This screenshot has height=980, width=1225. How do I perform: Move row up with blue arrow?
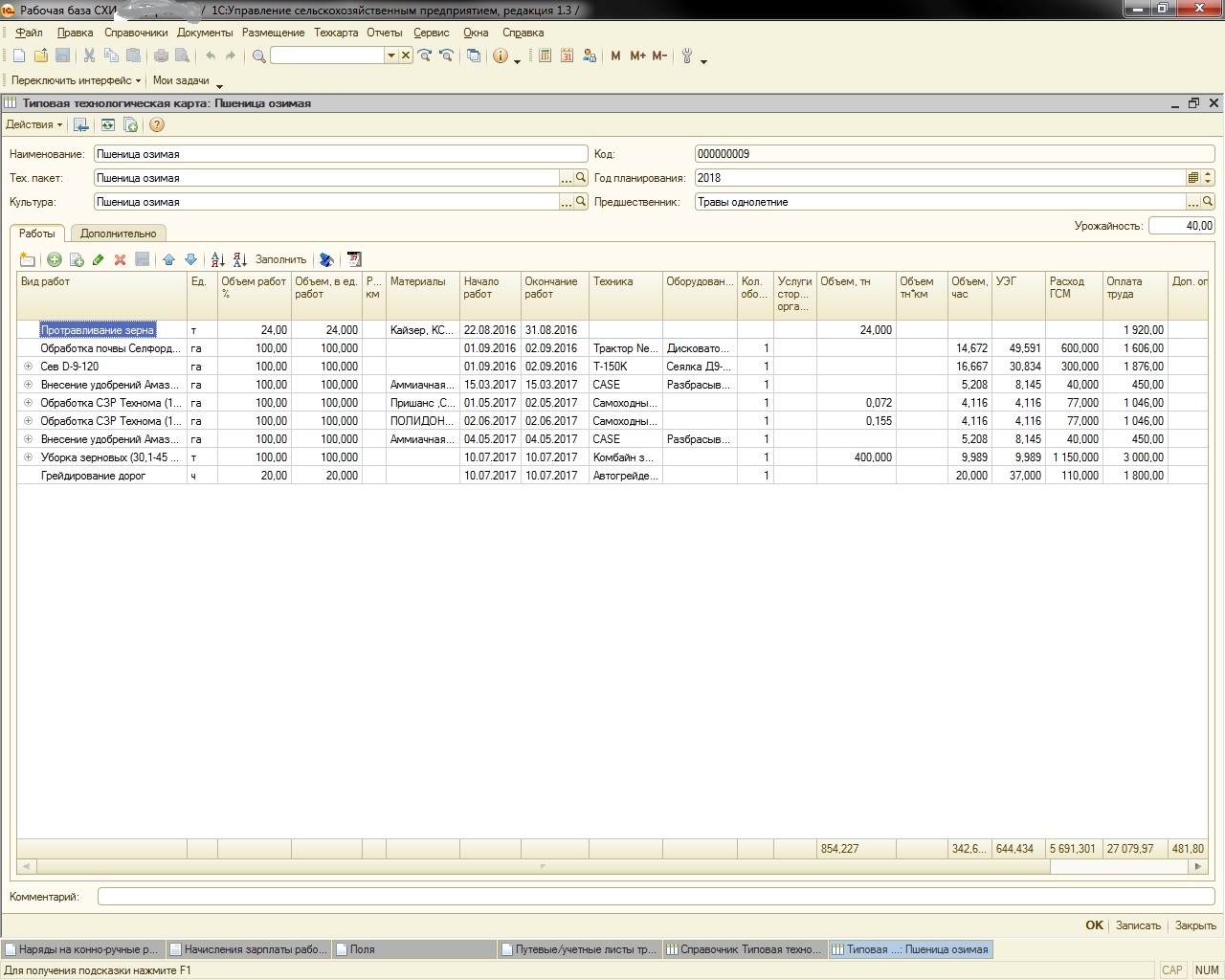pos(169,259)
